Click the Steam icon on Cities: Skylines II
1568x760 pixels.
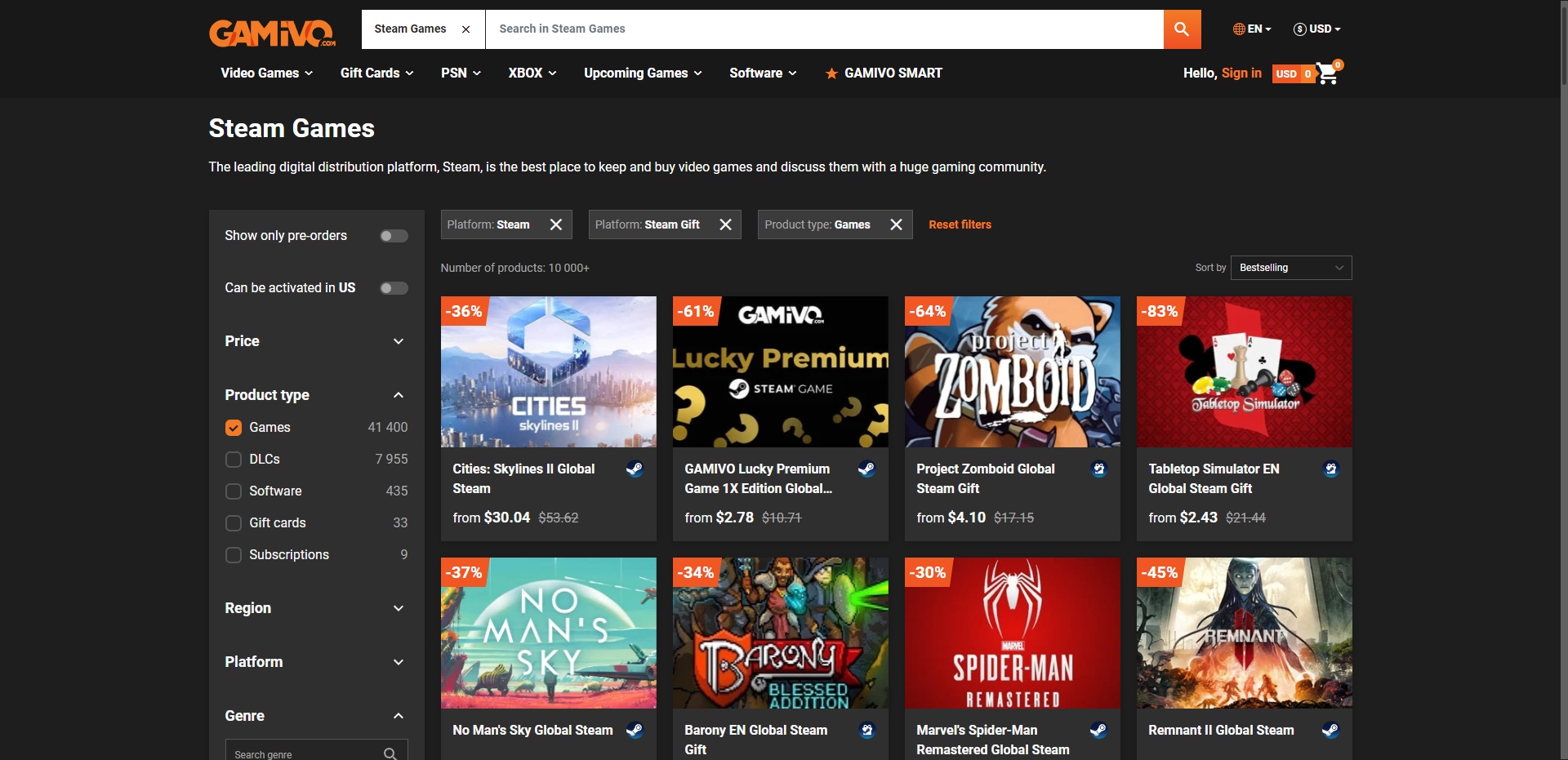(x=635, y=469)
